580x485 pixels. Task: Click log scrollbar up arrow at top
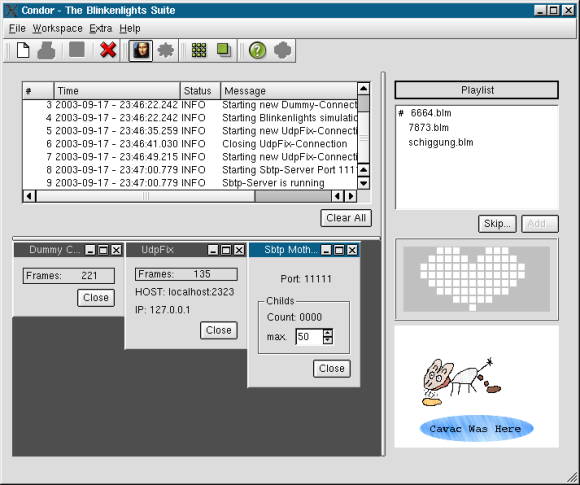coord(364,88)
